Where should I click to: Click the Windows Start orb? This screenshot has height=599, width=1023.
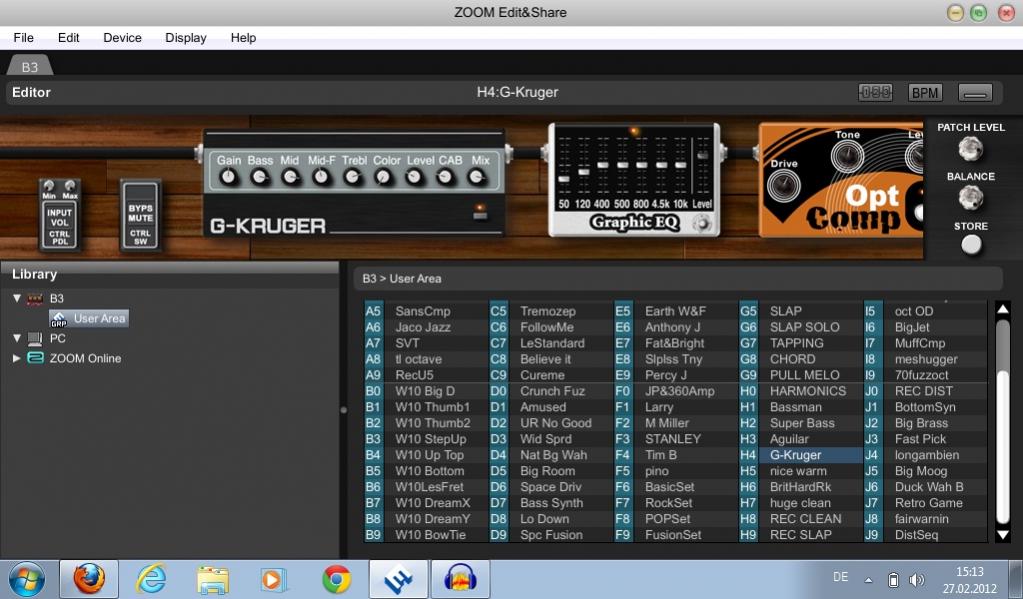[27, 579]
